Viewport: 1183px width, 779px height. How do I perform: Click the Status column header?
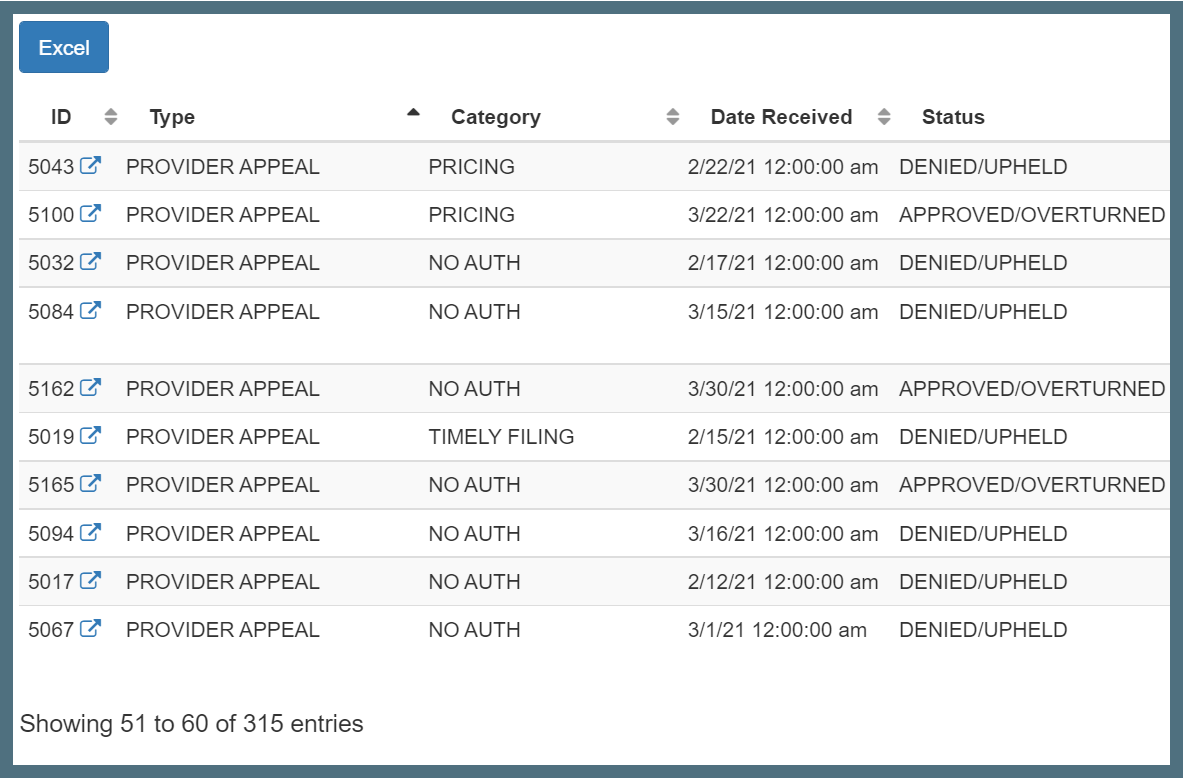953,117
